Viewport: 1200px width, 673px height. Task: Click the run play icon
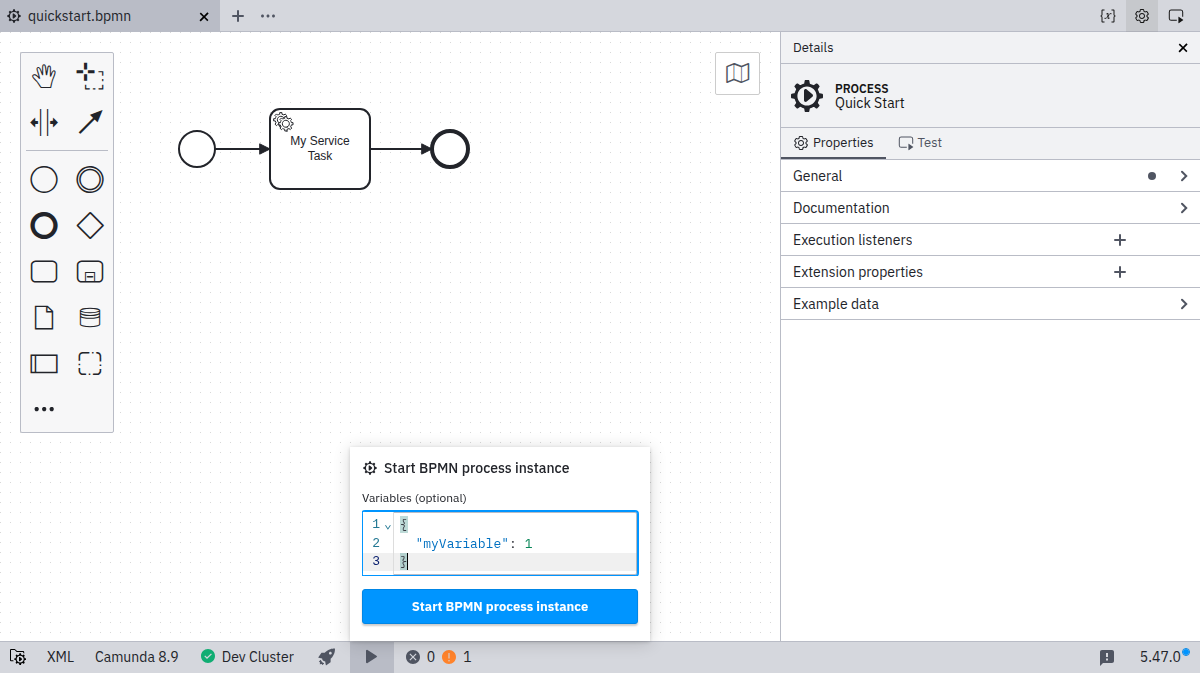click(371, 657)
